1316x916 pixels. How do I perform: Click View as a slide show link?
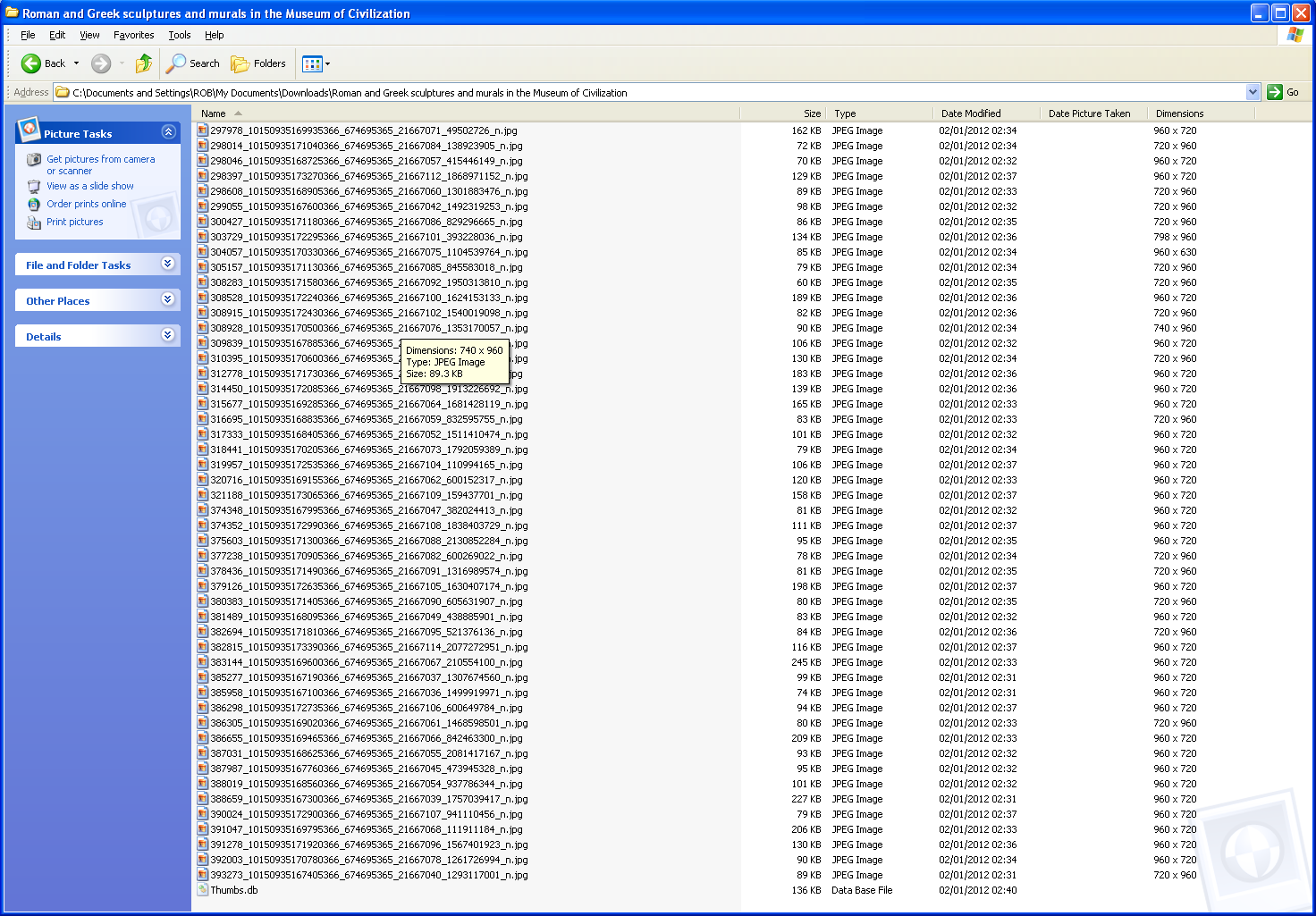click(x=90, y=186)
